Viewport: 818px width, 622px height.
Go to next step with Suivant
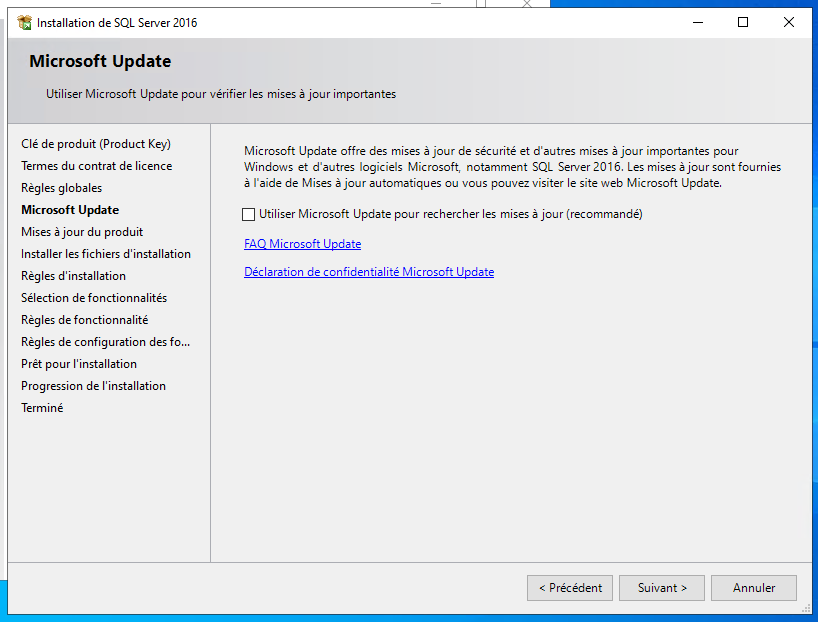click(662, 588)
